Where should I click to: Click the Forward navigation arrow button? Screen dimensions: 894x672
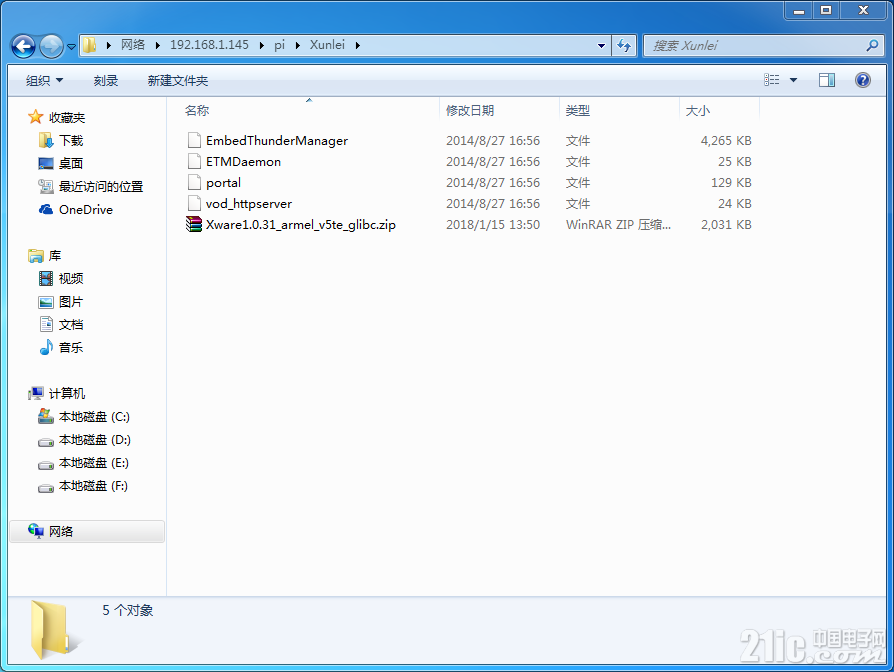point(51,46)
